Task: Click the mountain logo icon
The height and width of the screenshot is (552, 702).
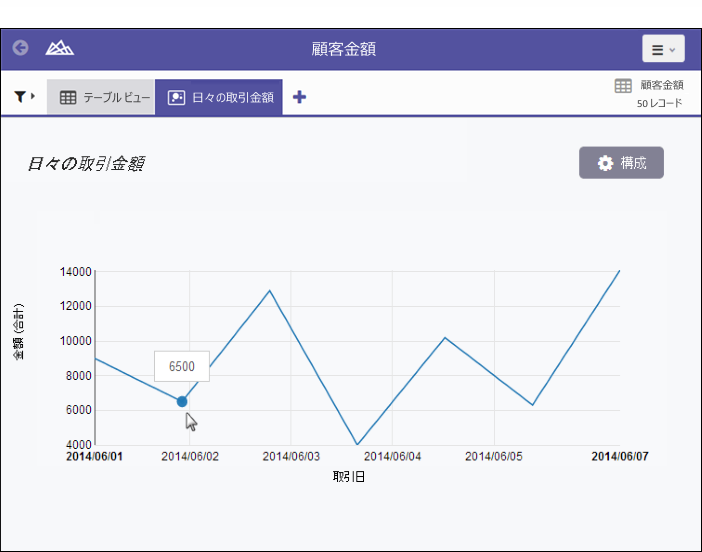Action: pos(60,48)
